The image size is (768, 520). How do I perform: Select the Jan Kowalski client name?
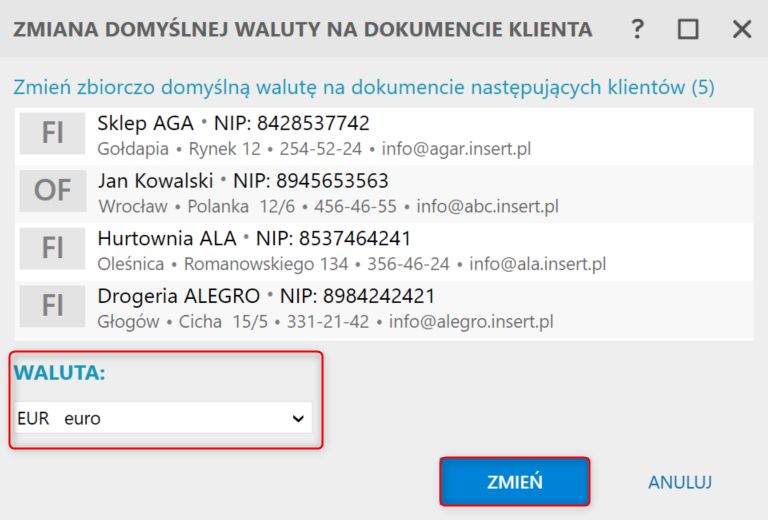(x=155, y=182)
